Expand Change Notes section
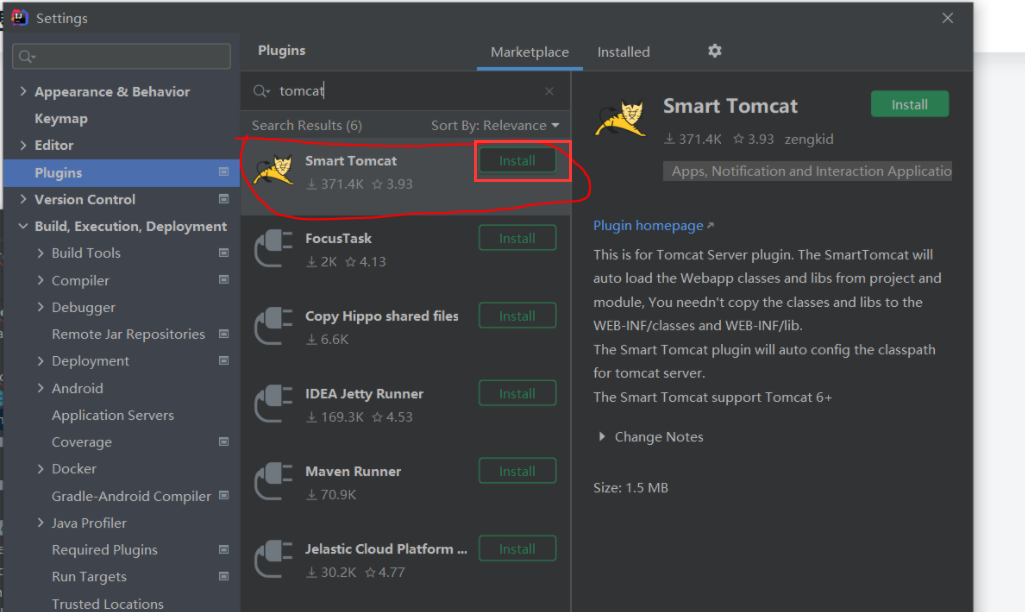Viewport: 1025px width, 612px height. pos(602,436)
